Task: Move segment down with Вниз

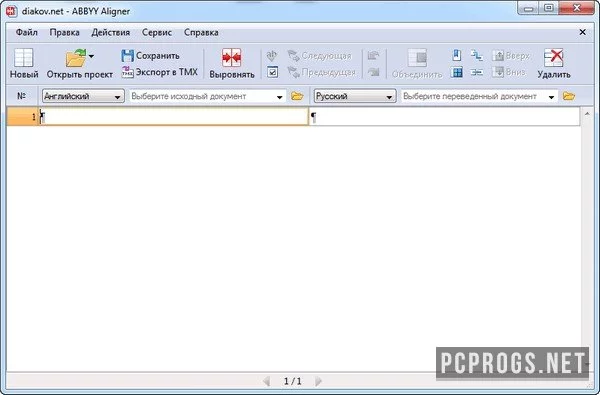Action: pos(509,72)
